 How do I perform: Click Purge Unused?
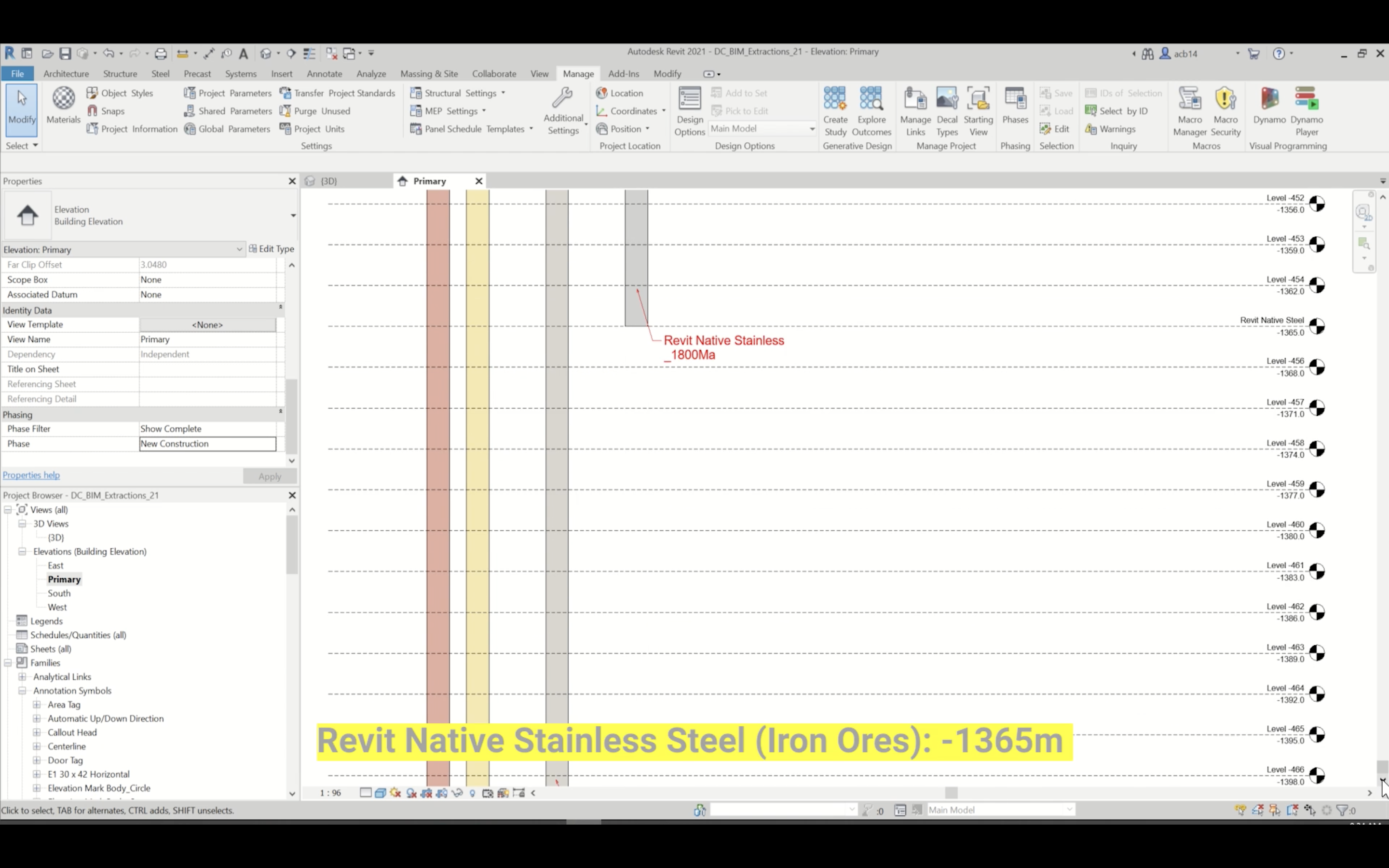[x=315, y=111]
